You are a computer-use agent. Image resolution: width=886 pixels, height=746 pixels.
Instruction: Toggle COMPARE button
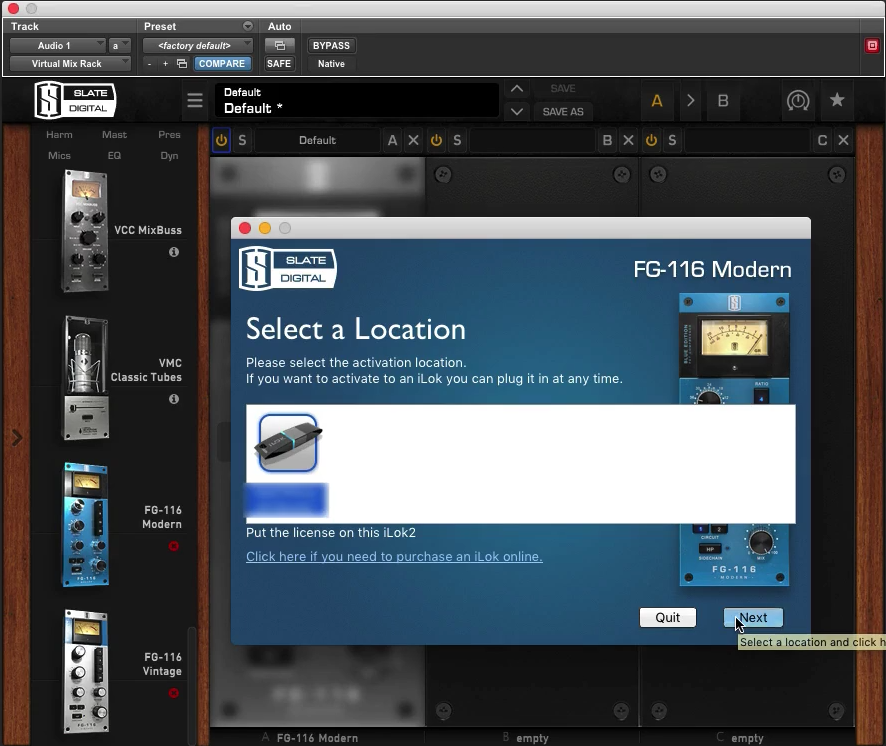(222, 64)
